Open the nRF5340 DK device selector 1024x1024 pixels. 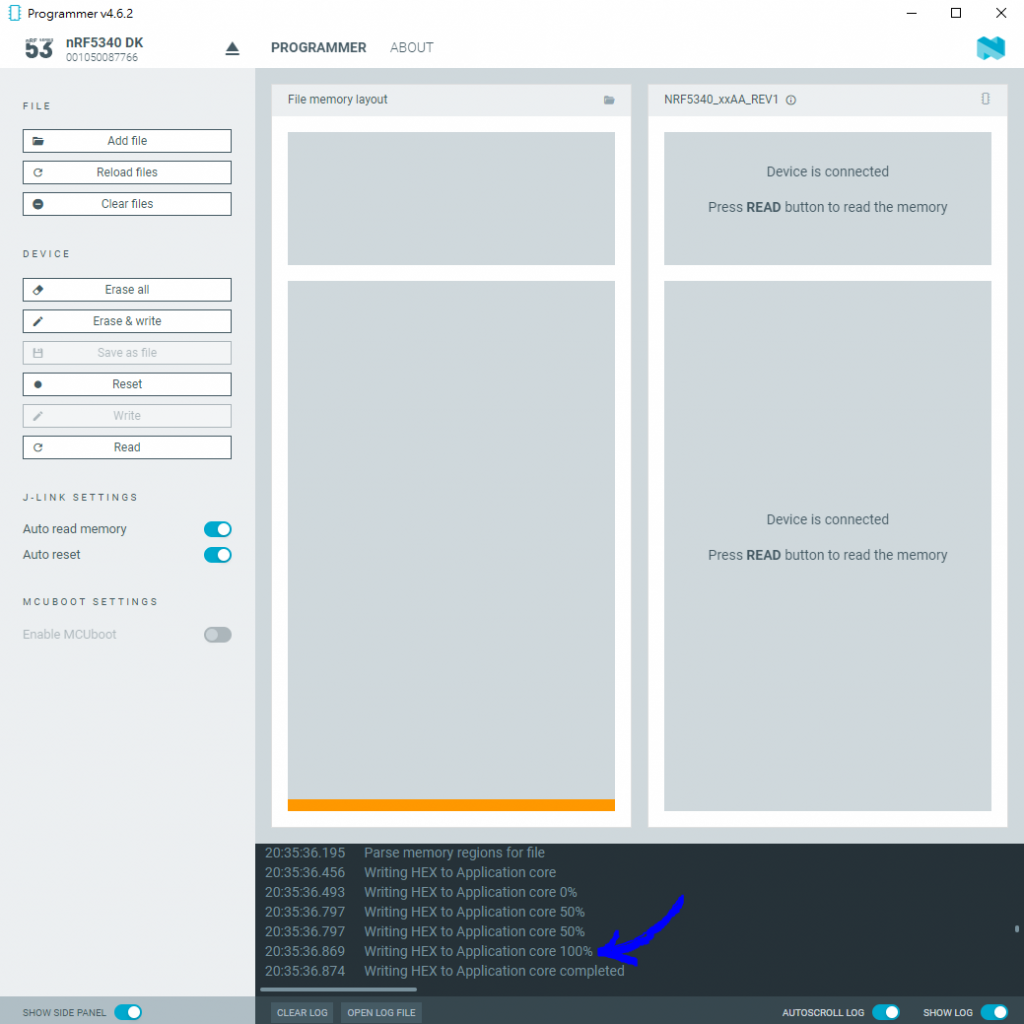pyautogui.click(x=127, y=49)
